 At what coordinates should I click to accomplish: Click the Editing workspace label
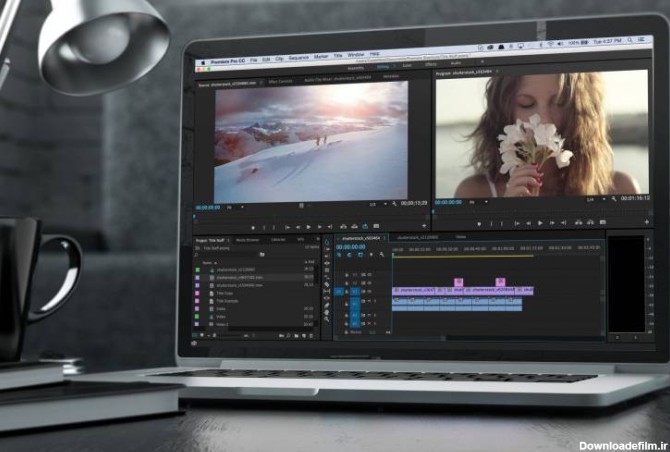[x=383, y=64]
